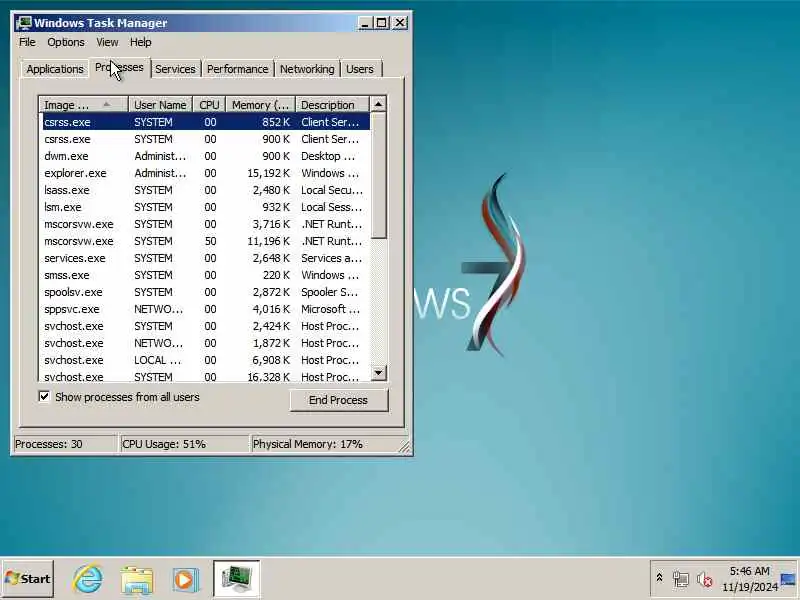Select svchost.exe with 2,424 K memory
800x600 pixels.
(206, 326)
